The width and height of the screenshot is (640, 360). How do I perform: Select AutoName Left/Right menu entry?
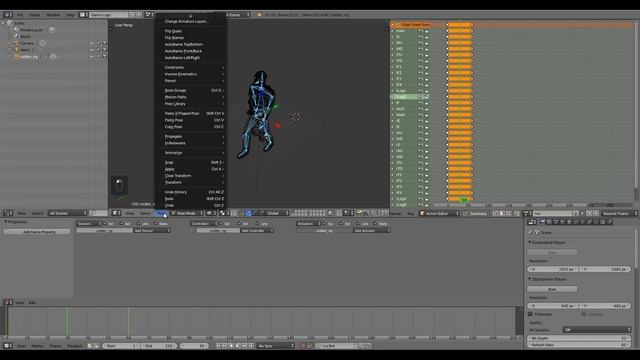point(190,58)
